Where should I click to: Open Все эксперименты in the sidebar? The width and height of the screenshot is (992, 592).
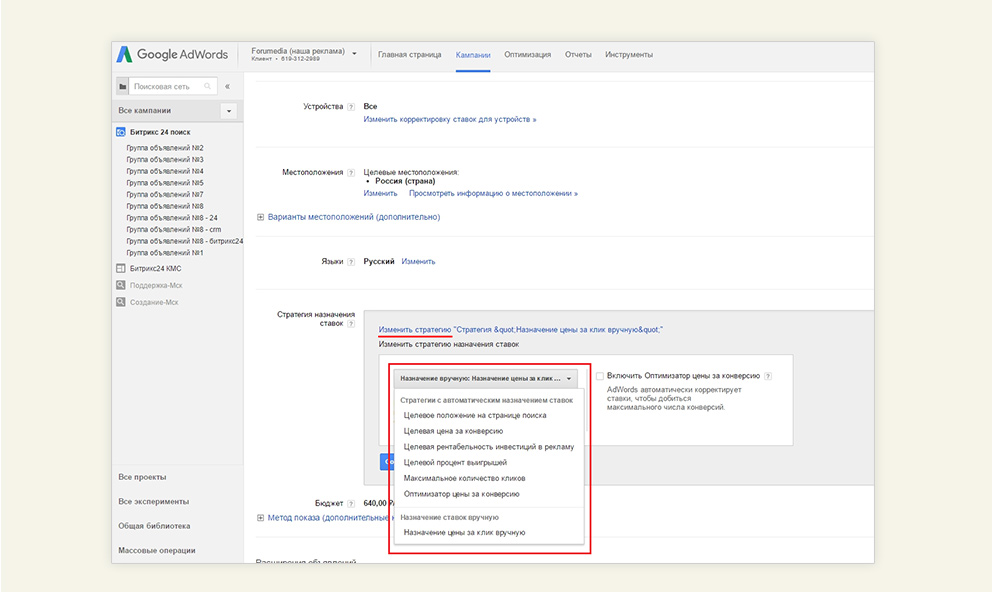[x=154, y=502]
